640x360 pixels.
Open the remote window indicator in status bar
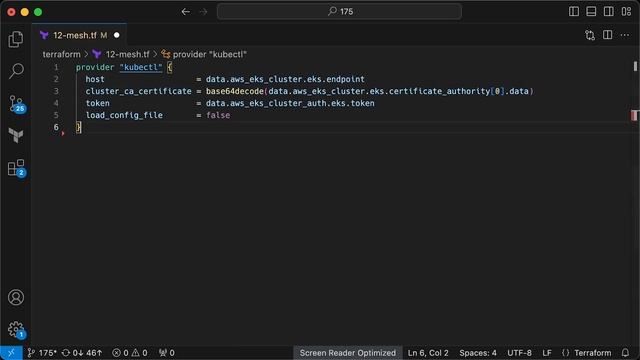(11, 353)
